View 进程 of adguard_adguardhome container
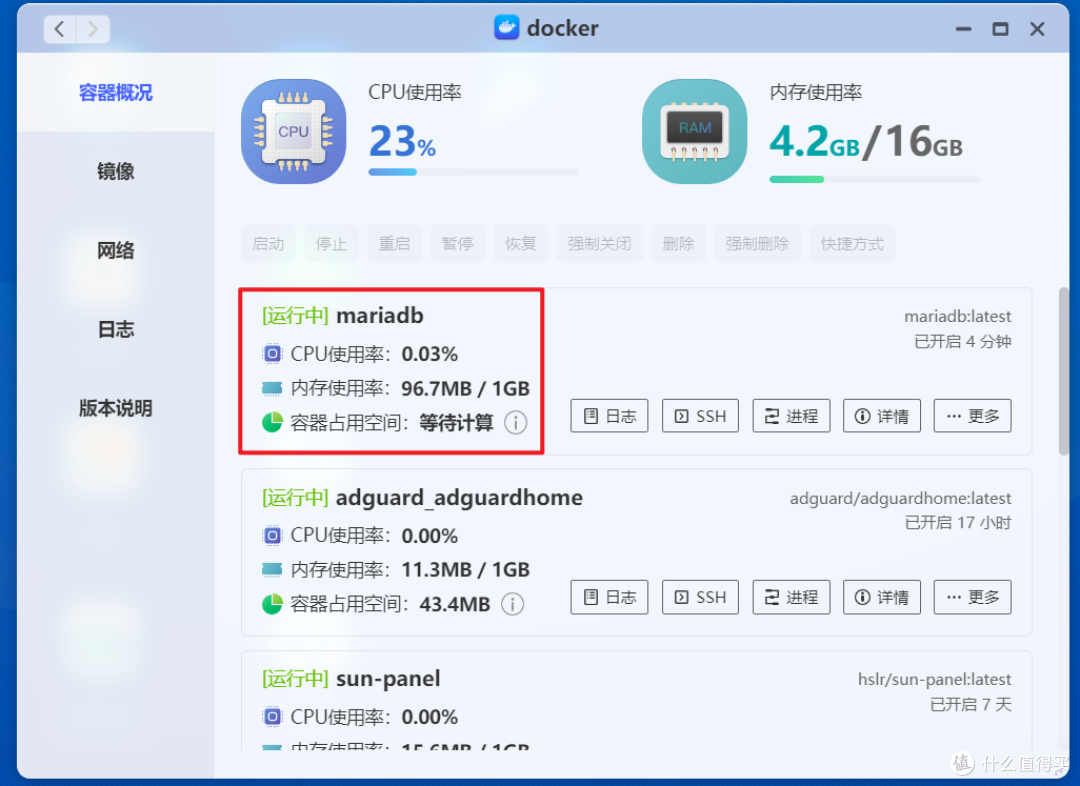This screenshot has width=1080, height=786. (x=791, y=597)
